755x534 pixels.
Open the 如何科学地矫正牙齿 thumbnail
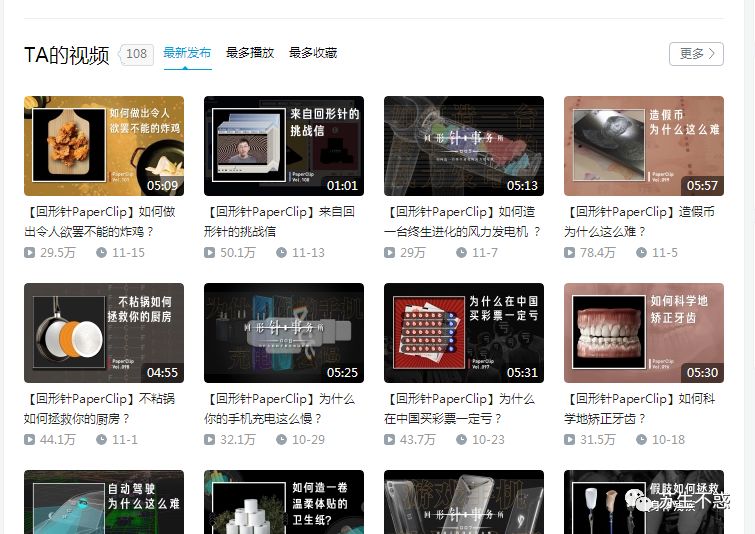(644, 333)
